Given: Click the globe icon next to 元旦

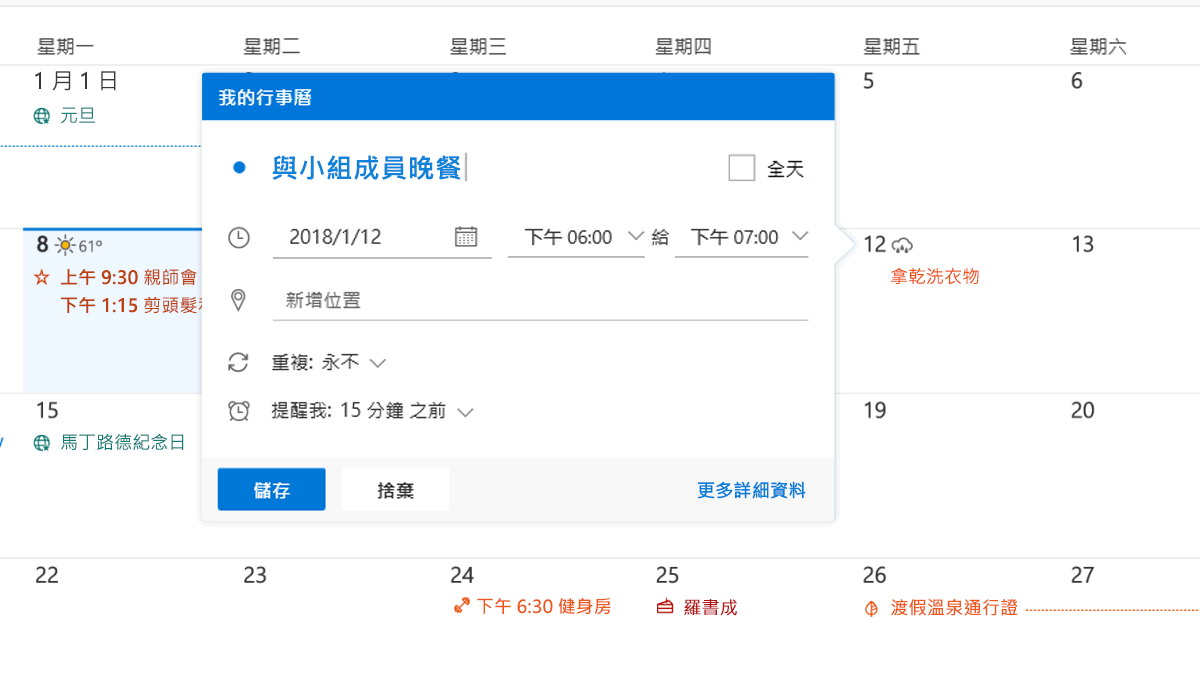Looking at the screenshot, I should coord(42,116).
